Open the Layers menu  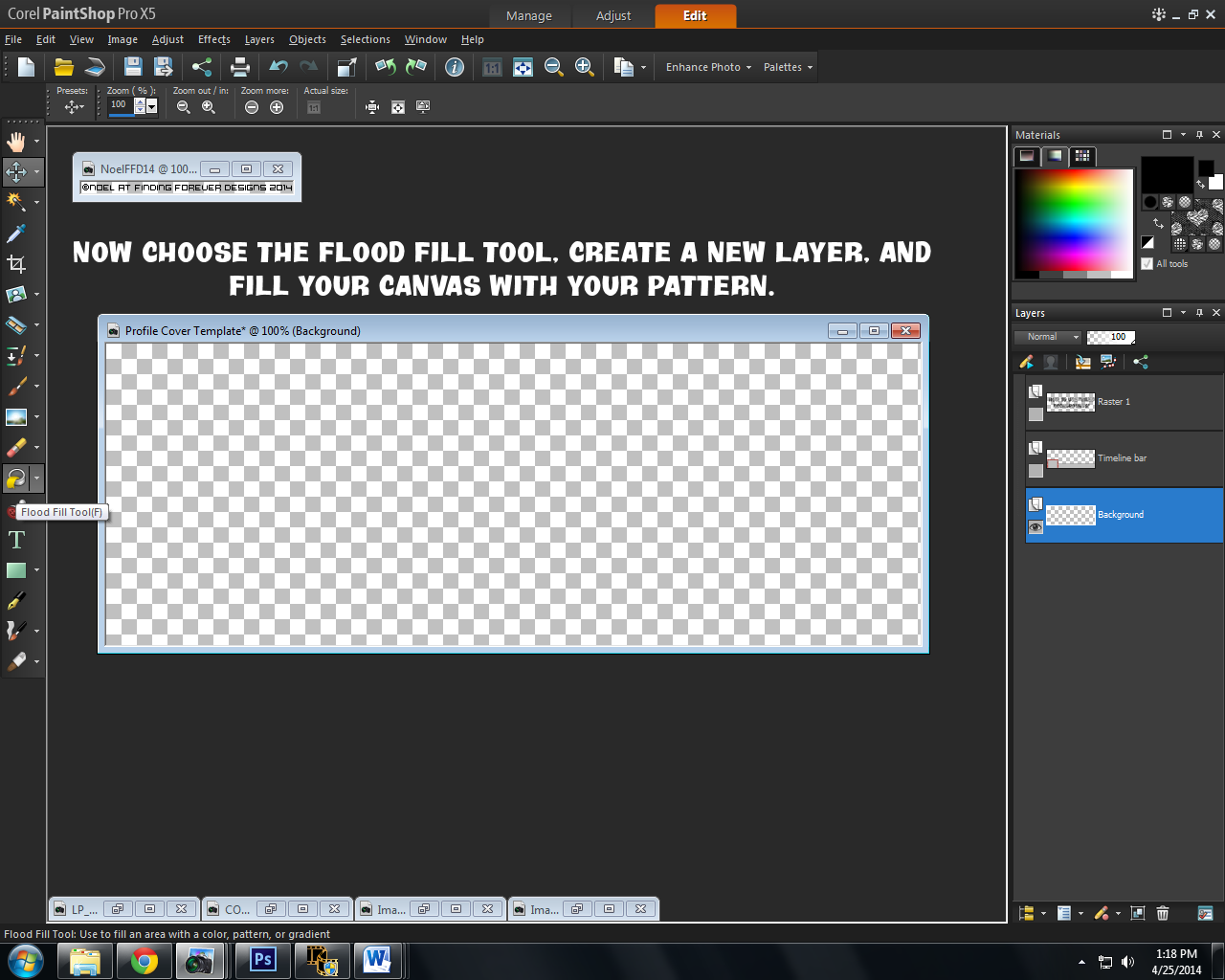pos(258,39)
